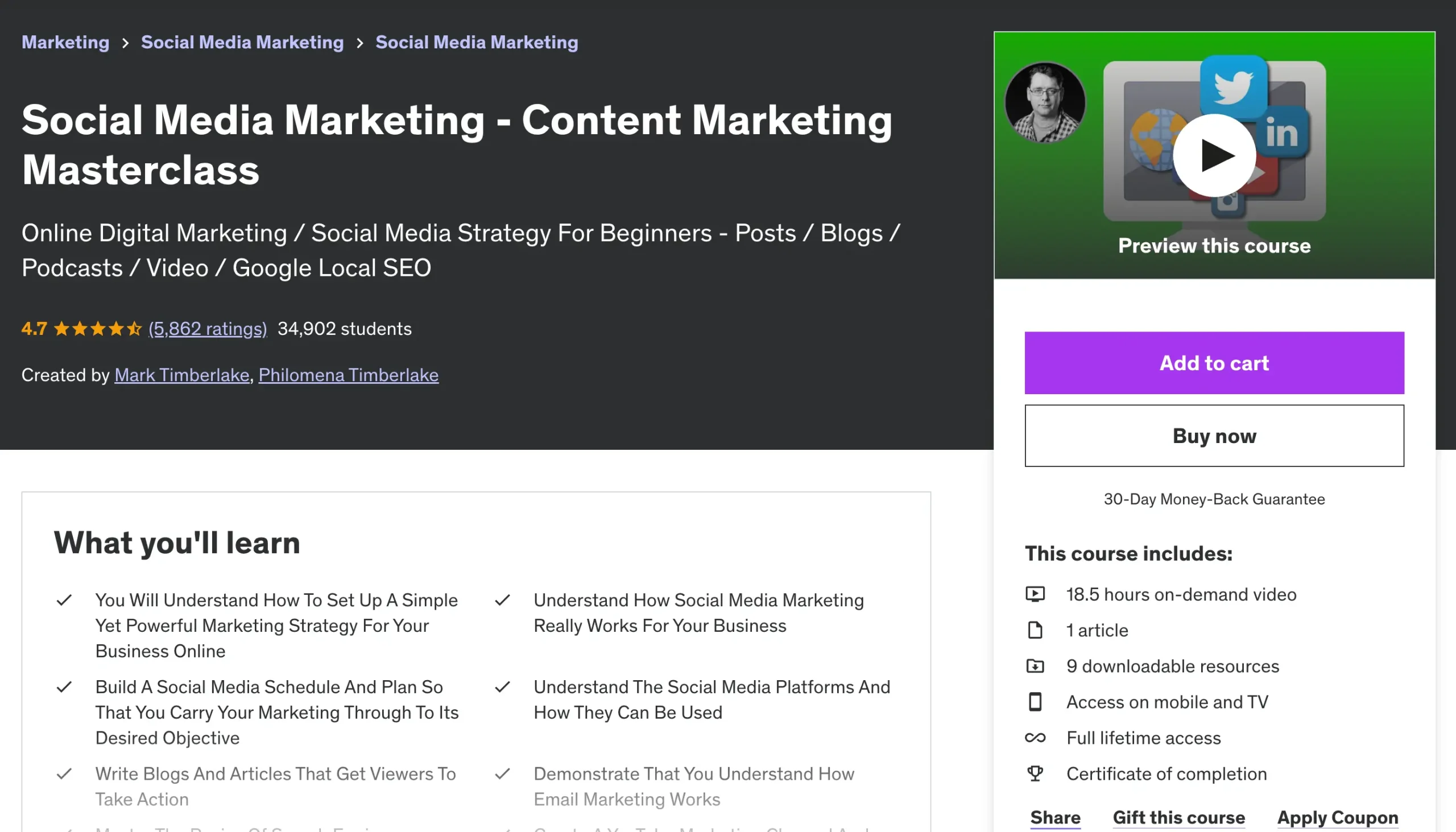The width and height of the screenshot is (1456, 832).
Task: Select Apply Coupon option
Action: [1337, 817]
